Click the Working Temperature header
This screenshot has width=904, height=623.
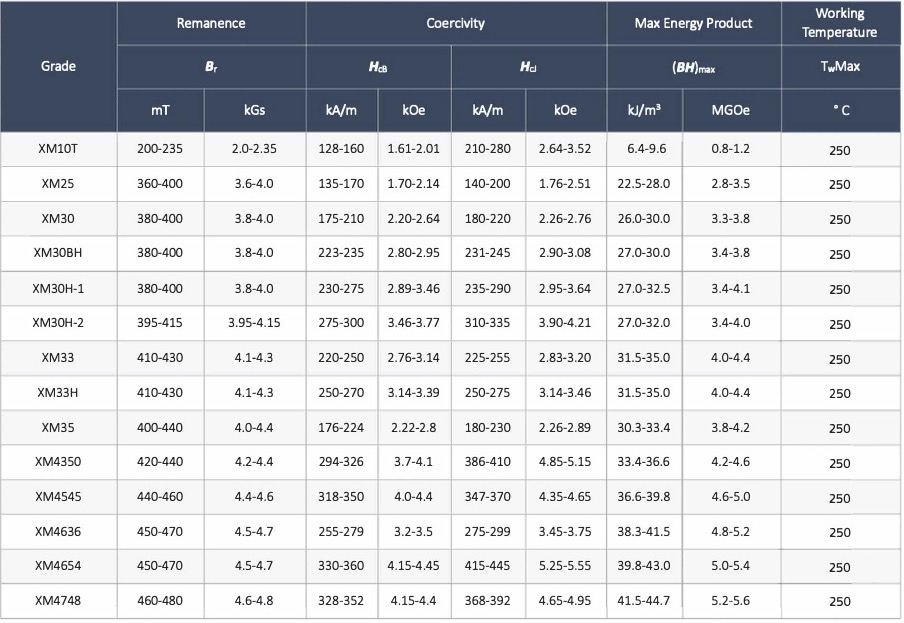click(x=840, y=23)
